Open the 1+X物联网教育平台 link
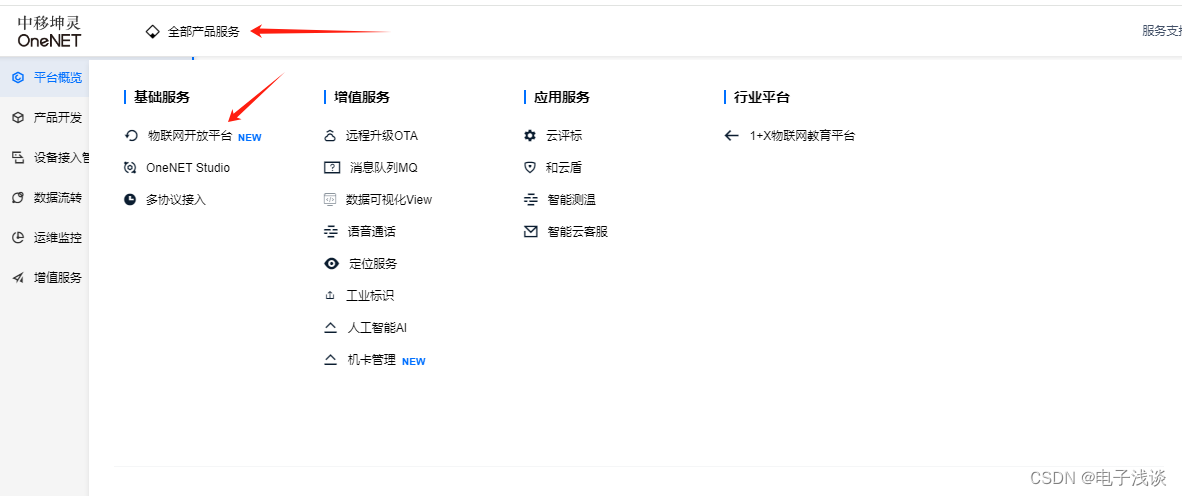This screenshot has height=496, width=1182. pos(802,136)
